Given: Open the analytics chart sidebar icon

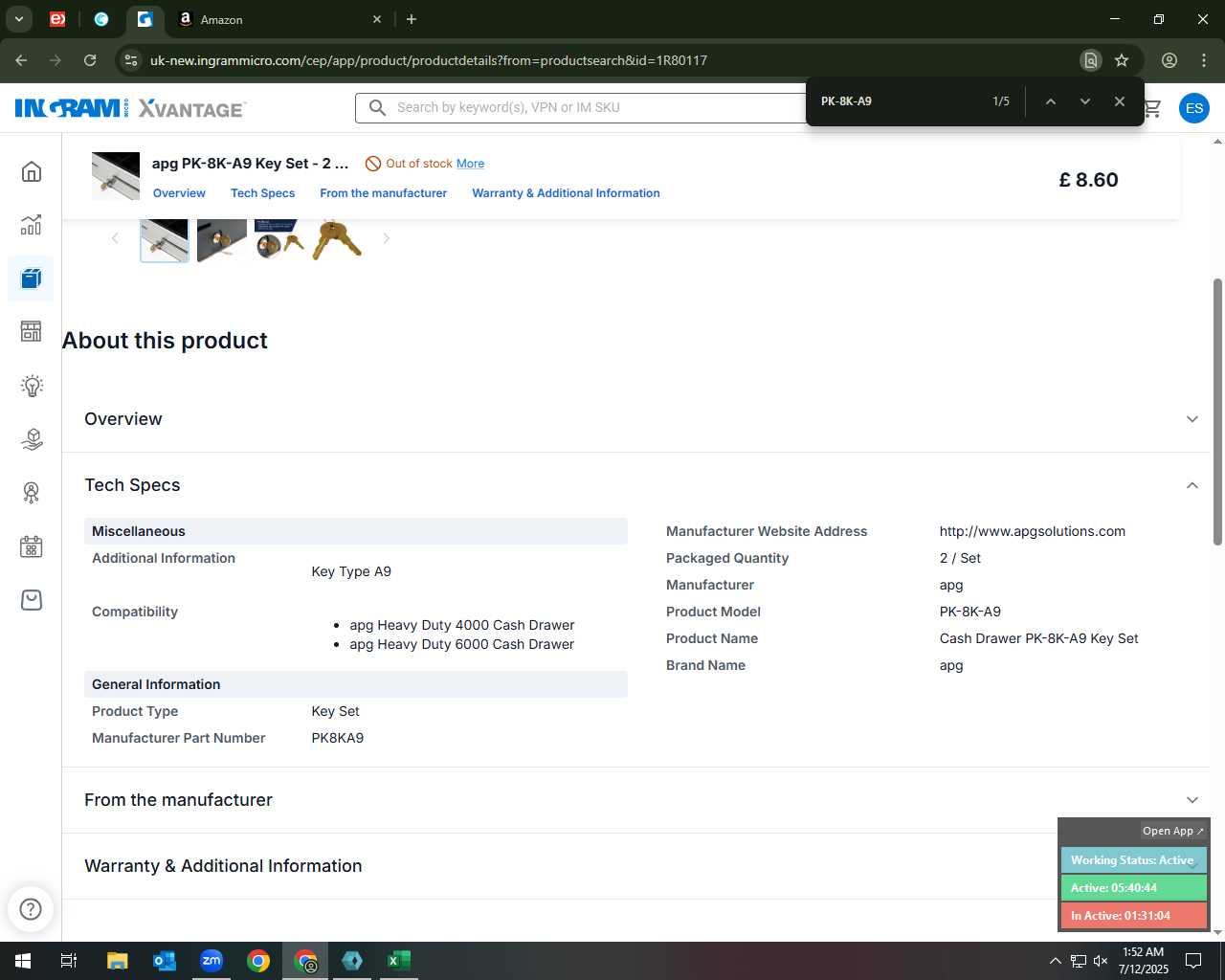Looking at the screenshot, I should [32, 225].
